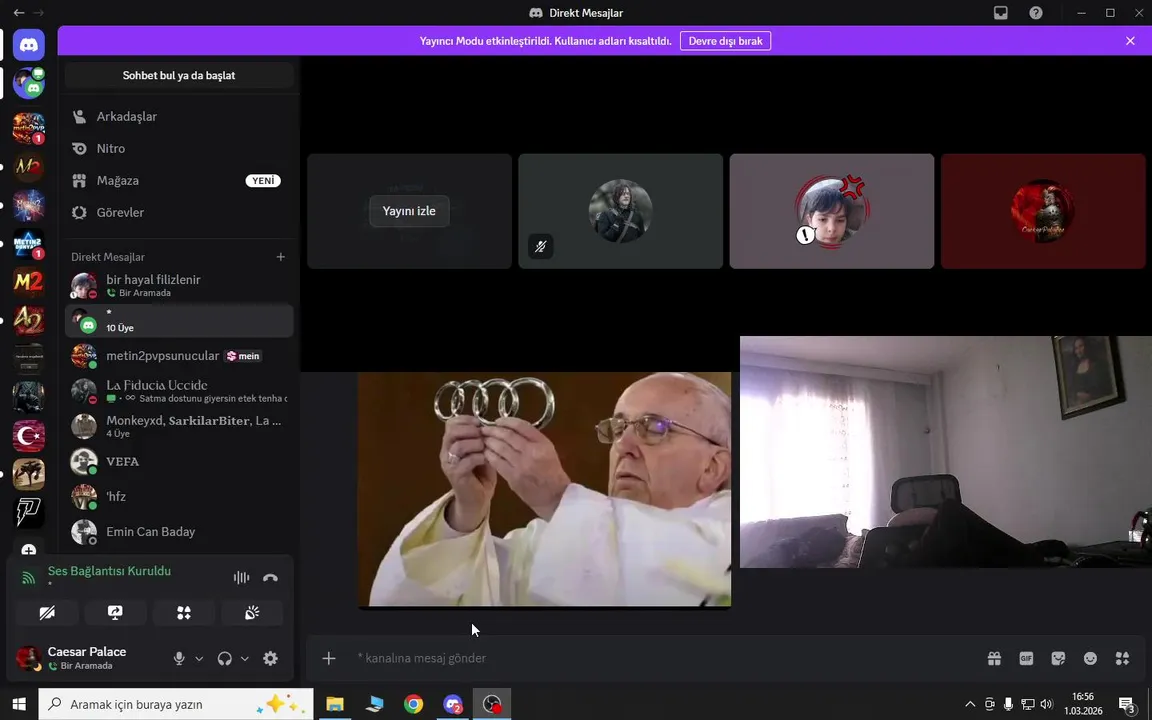The height and width of the screenshot is (720, 1152).
Task: Open the help question mark icon
Action: (x=1036, y=12)
